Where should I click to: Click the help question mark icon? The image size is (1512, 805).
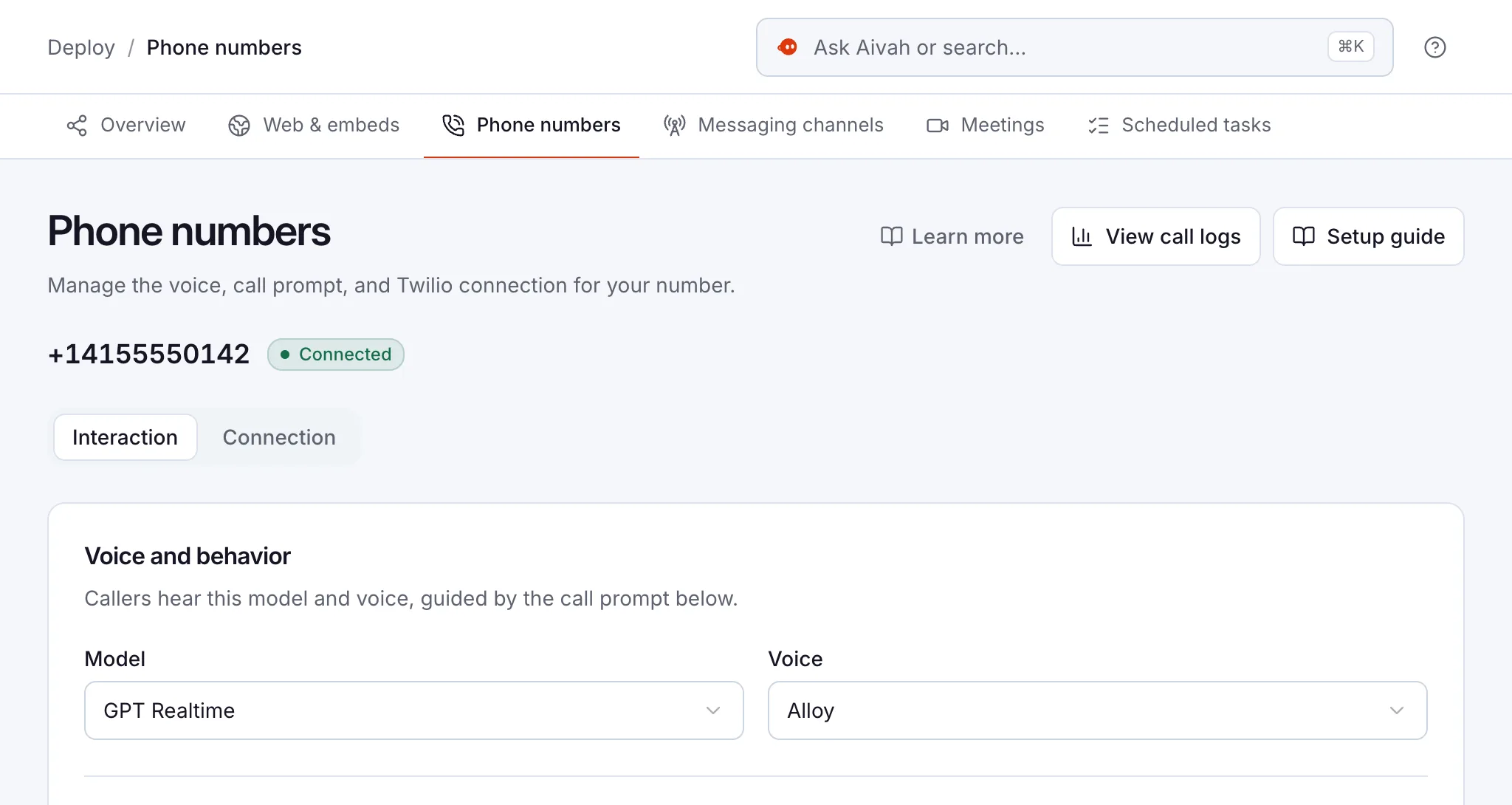point(1434,47)
